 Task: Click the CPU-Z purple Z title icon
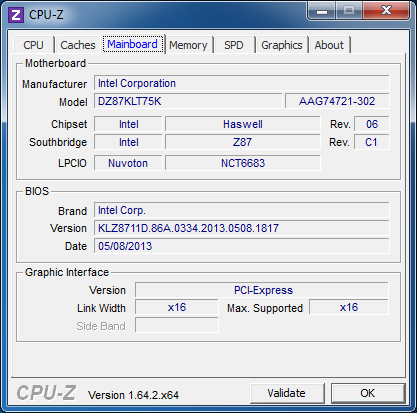[x=16, y=15]
